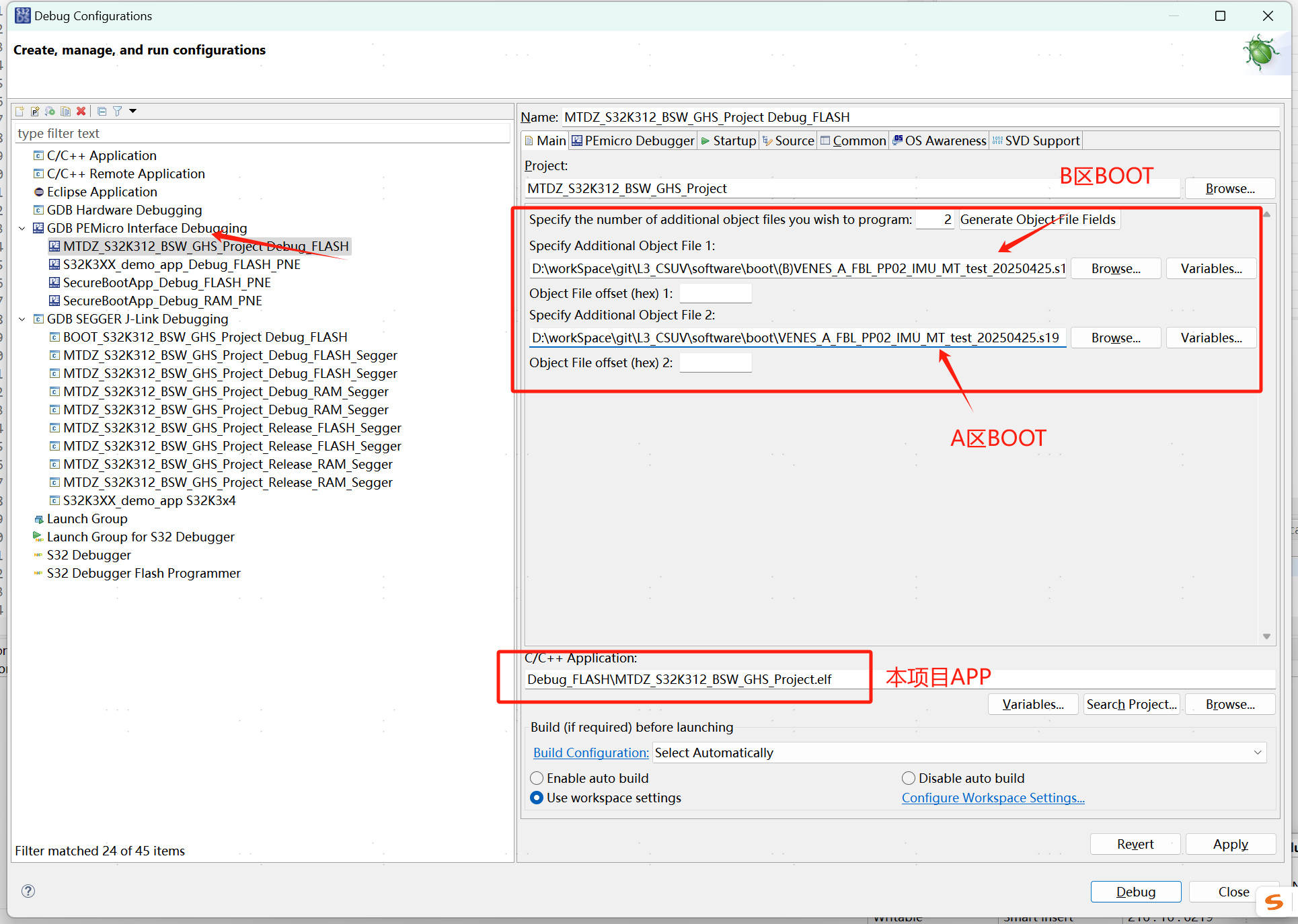Click the New launch configuration icon
The height and width of the screenshot is (924, 1298).
pyautogui.click(x=20, y=111)
